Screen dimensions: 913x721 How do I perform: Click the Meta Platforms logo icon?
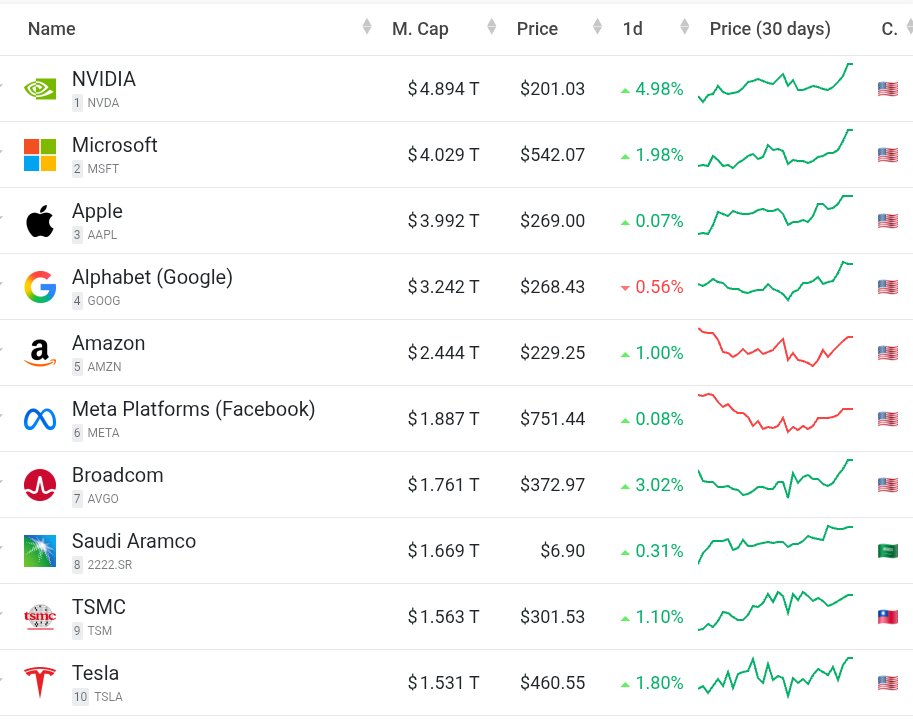click(40, 419)
